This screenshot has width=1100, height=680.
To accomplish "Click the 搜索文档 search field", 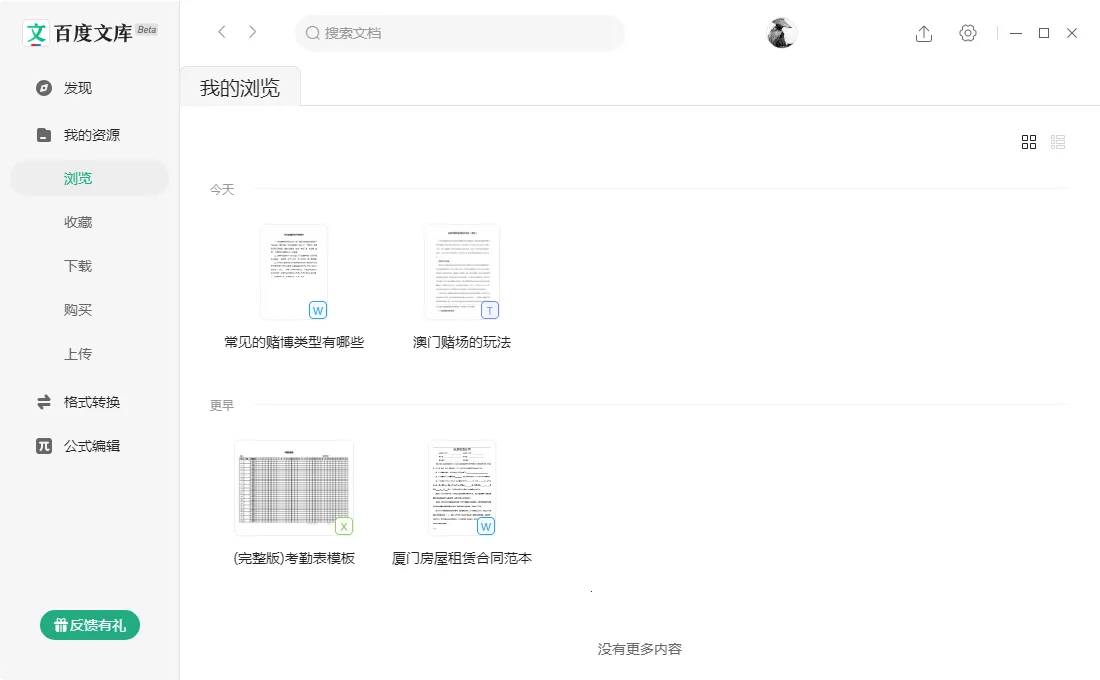I will click(459, 33).
